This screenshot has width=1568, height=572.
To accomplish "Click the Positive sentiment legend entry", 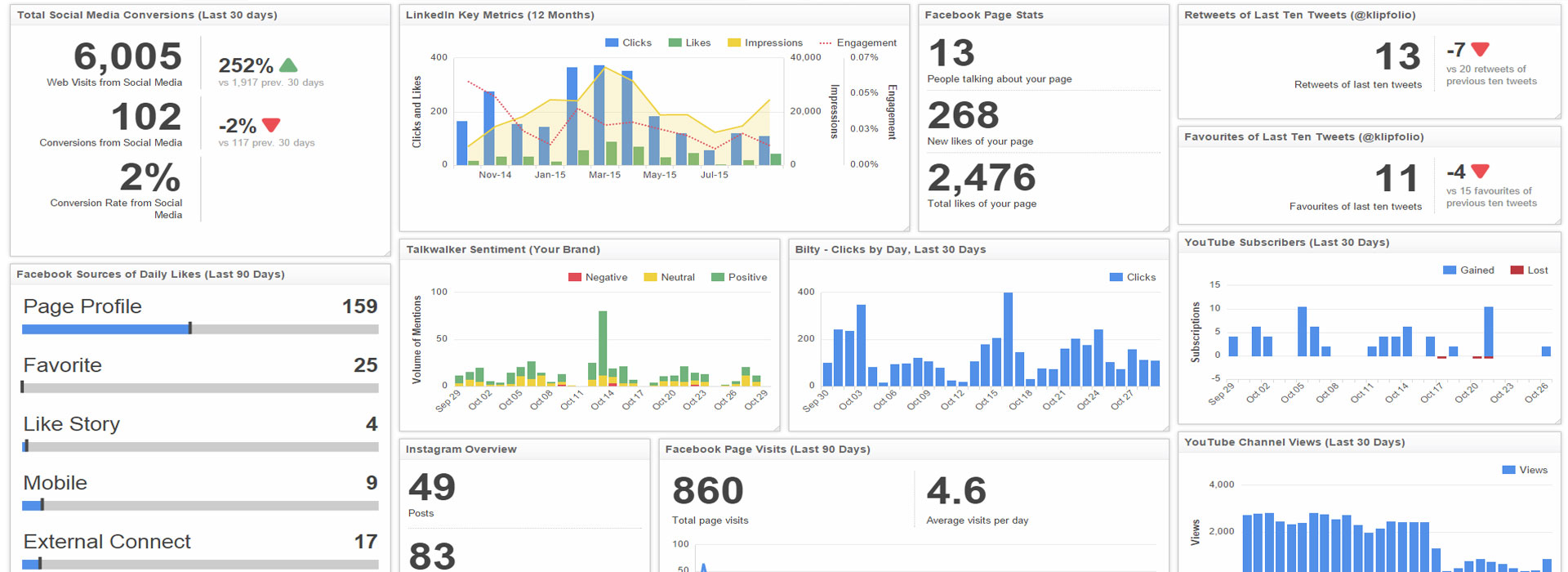I will [739, 277].
